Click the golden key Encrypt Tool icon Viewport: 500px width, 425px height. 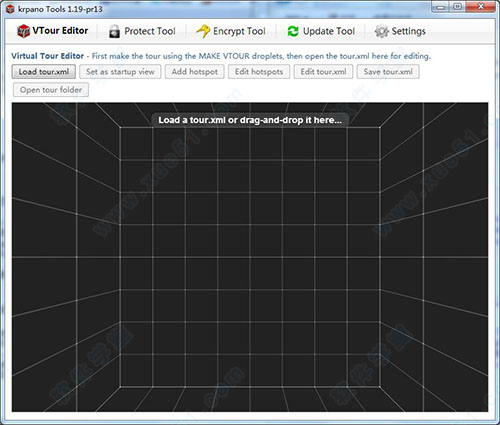pyautogui.click(x=203, y=31)
